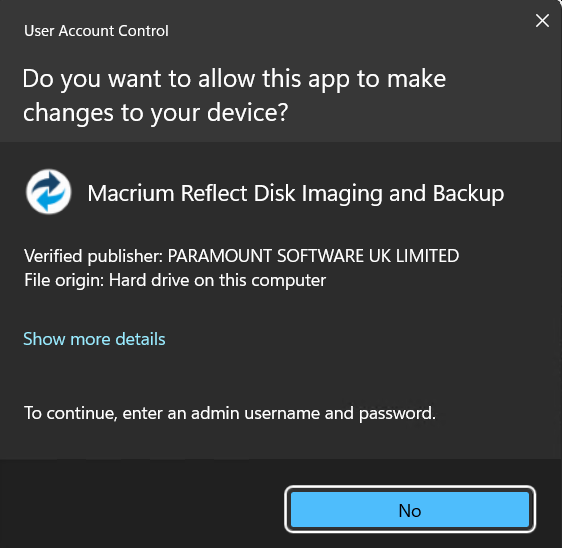The height and width of the screenshot is (548, 562).
Task: Click the enter an admin username and password message
Action: click(x=229, y=413)
